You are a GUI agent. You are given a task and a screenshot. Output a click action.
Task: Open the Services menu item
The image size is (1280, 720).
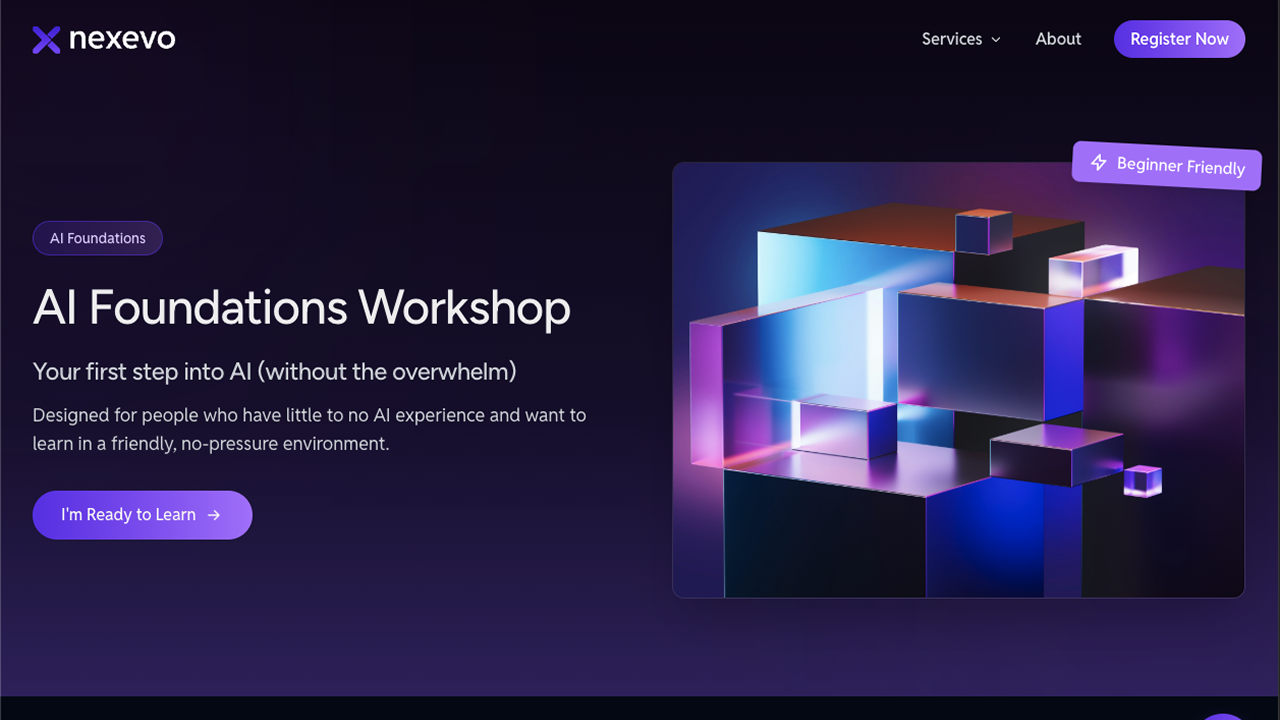(961, 39)
